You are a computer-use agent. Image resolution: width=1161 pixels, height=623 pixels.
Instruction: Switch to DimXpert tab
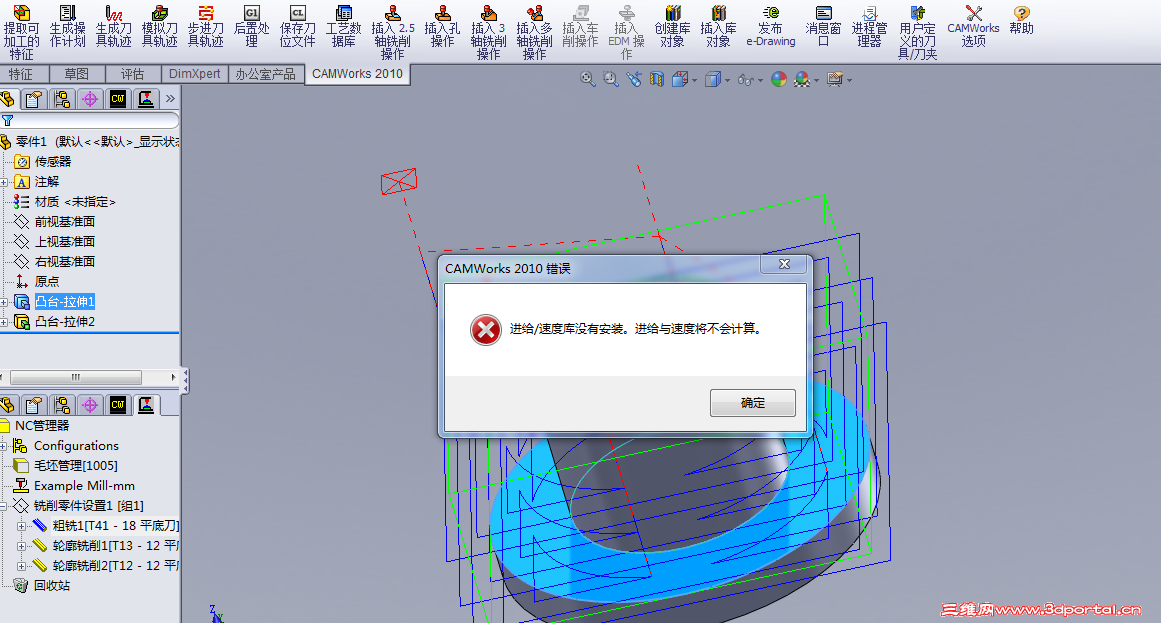[x=195, y=74]
